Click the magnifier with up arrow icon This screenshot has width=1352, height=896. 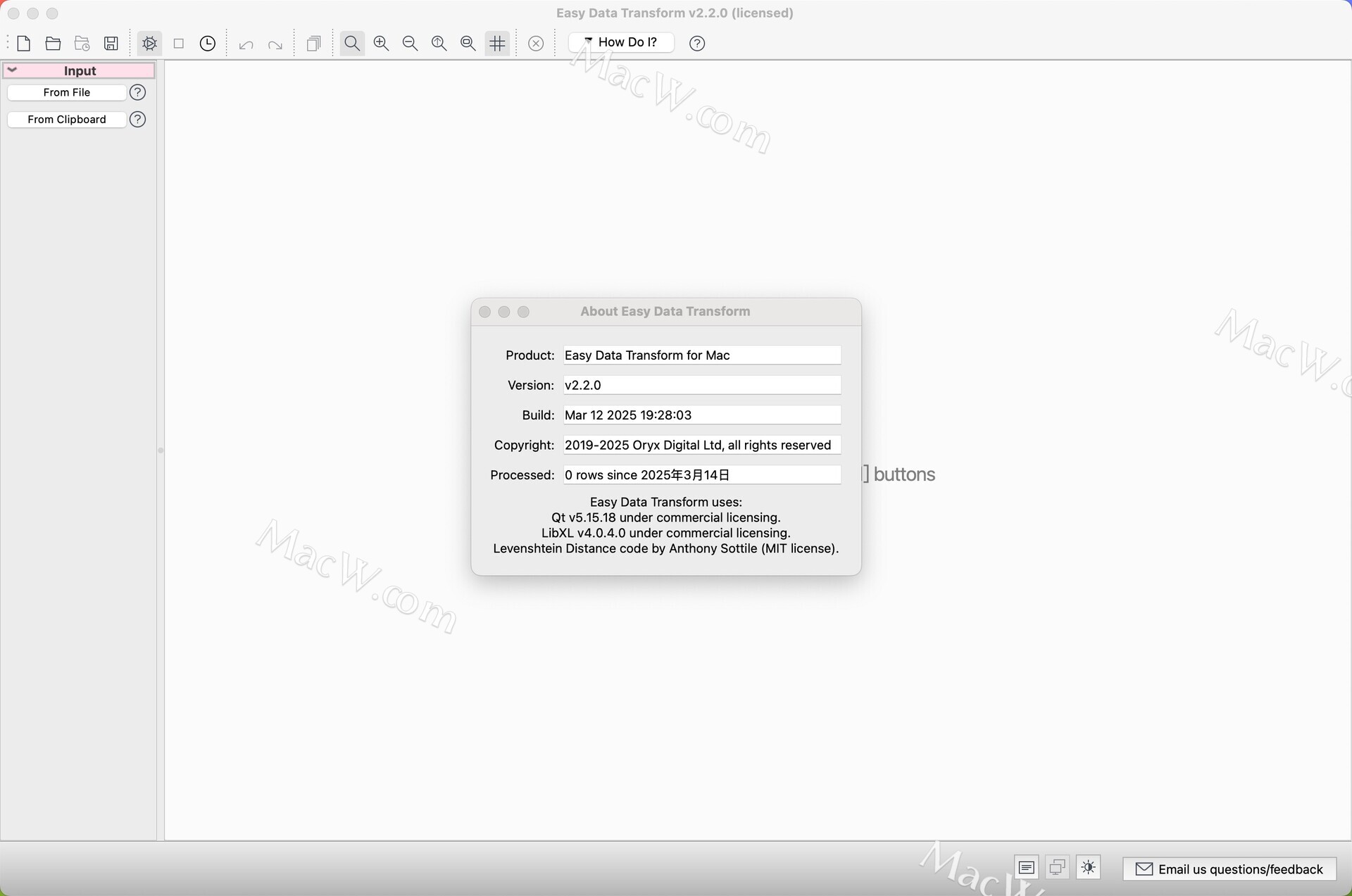click(x=439, y=44)
